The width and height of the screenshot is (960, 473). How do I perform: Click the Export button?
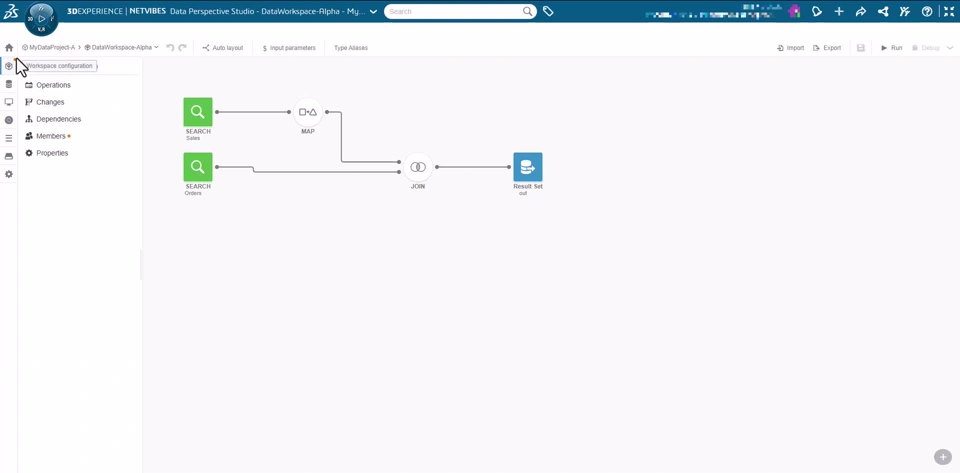point(827,48)
